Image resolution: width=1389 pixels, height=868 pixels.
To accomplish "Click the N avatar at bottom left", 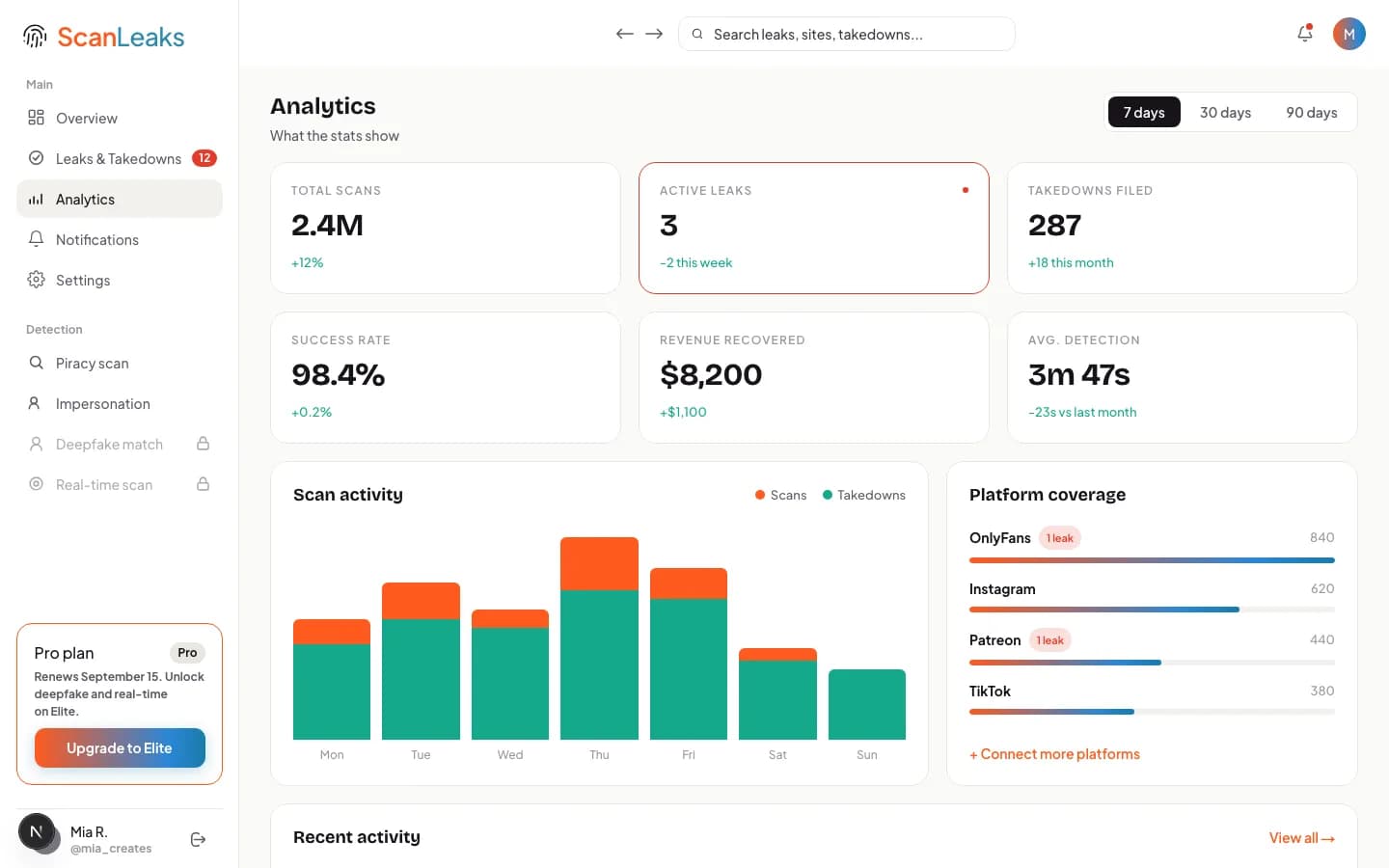I will pos(37,831).
